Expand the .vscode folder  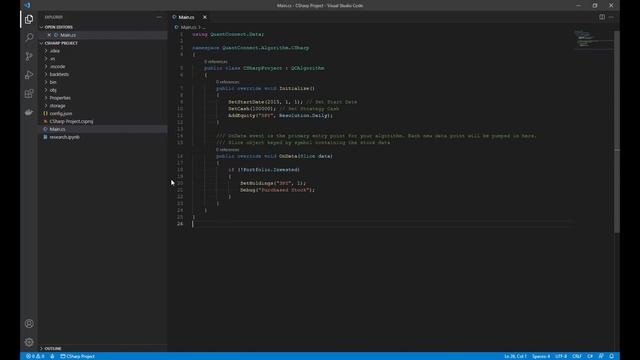point(57,67)
